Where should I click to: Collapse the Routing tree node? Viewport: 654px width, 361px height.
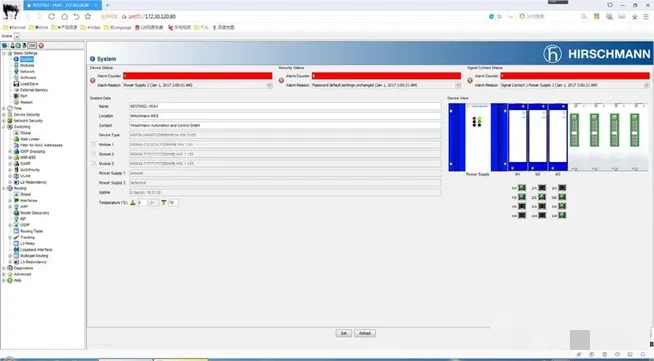tap(4, 188)
